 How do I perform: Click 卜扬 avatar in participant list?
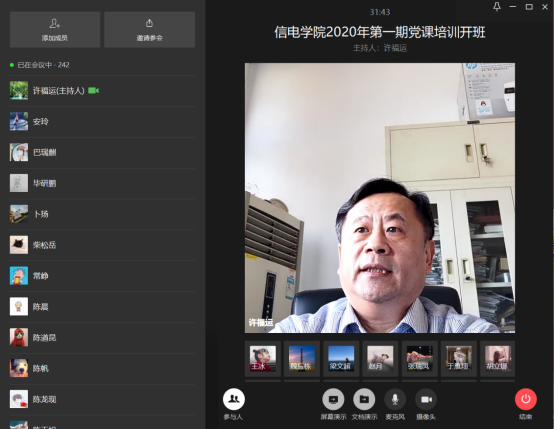click(x=19, y=214)
